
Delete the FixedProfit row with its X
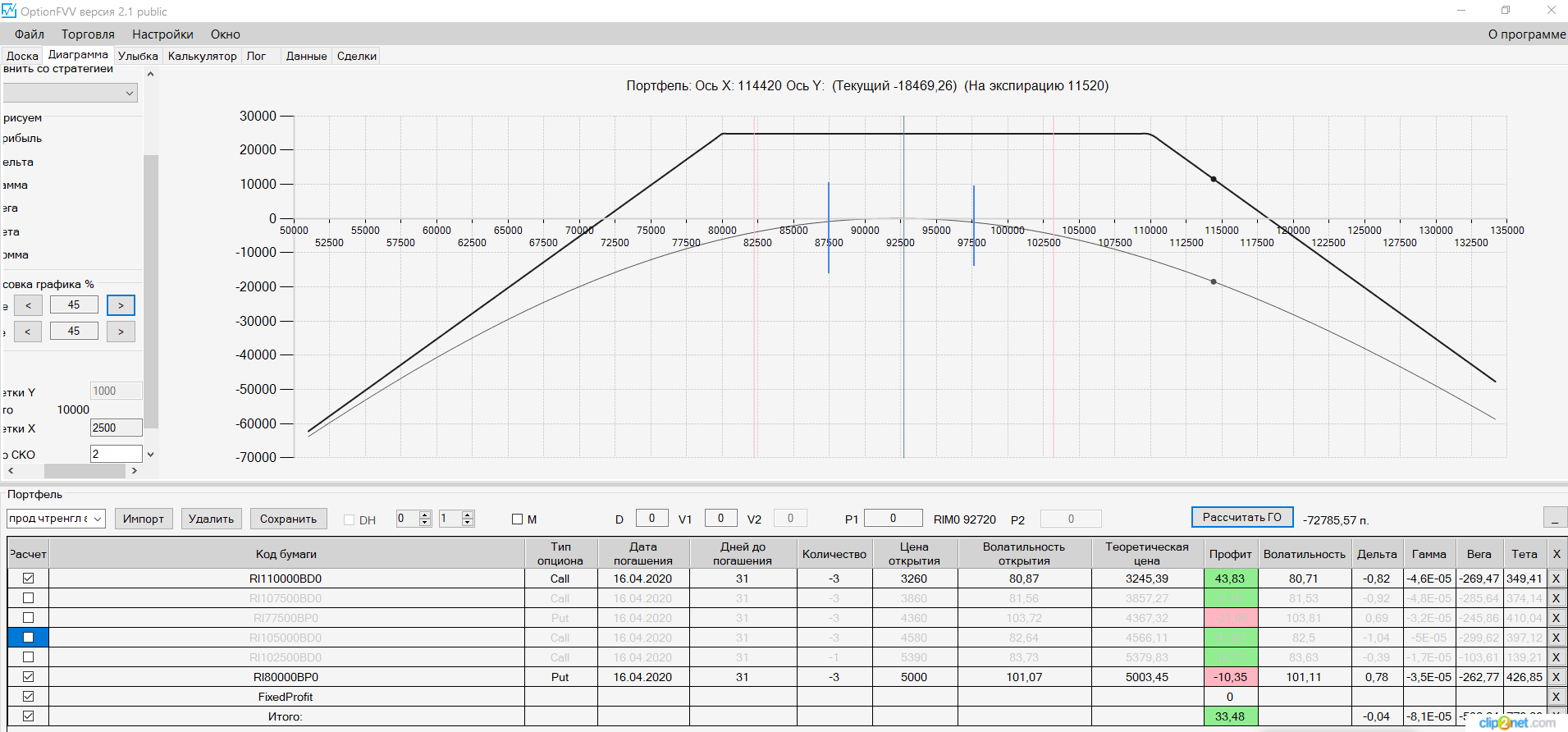coord(1556,697)
